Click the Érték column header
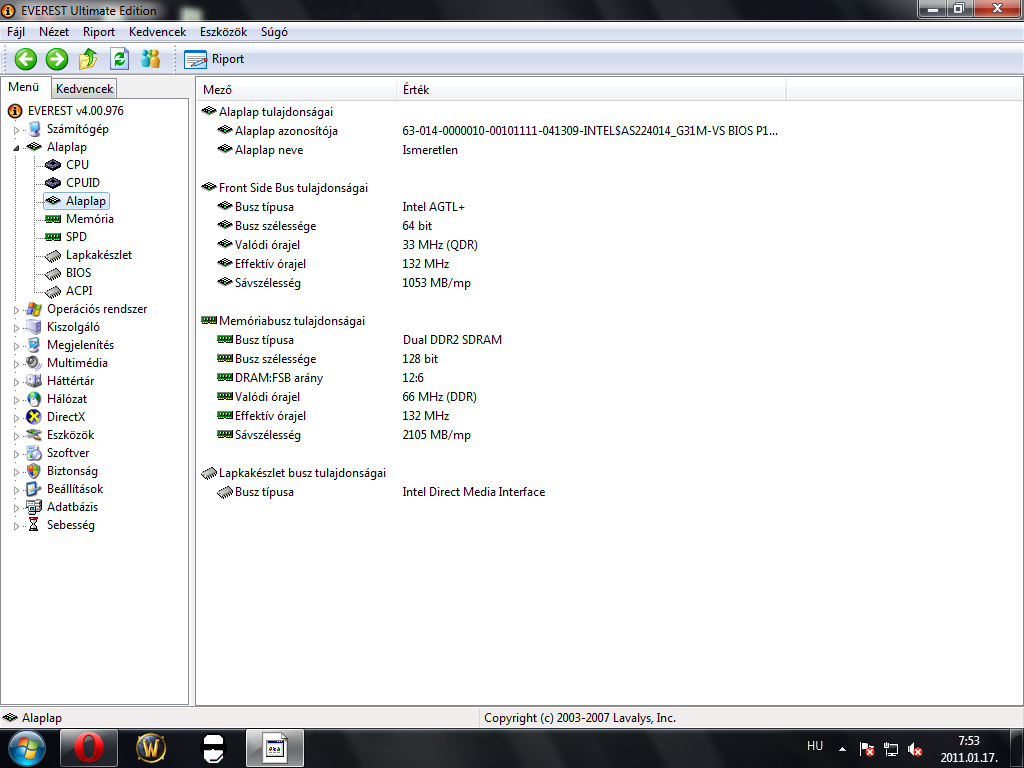This screenshot has width=1024, height=768. (591, 89)
